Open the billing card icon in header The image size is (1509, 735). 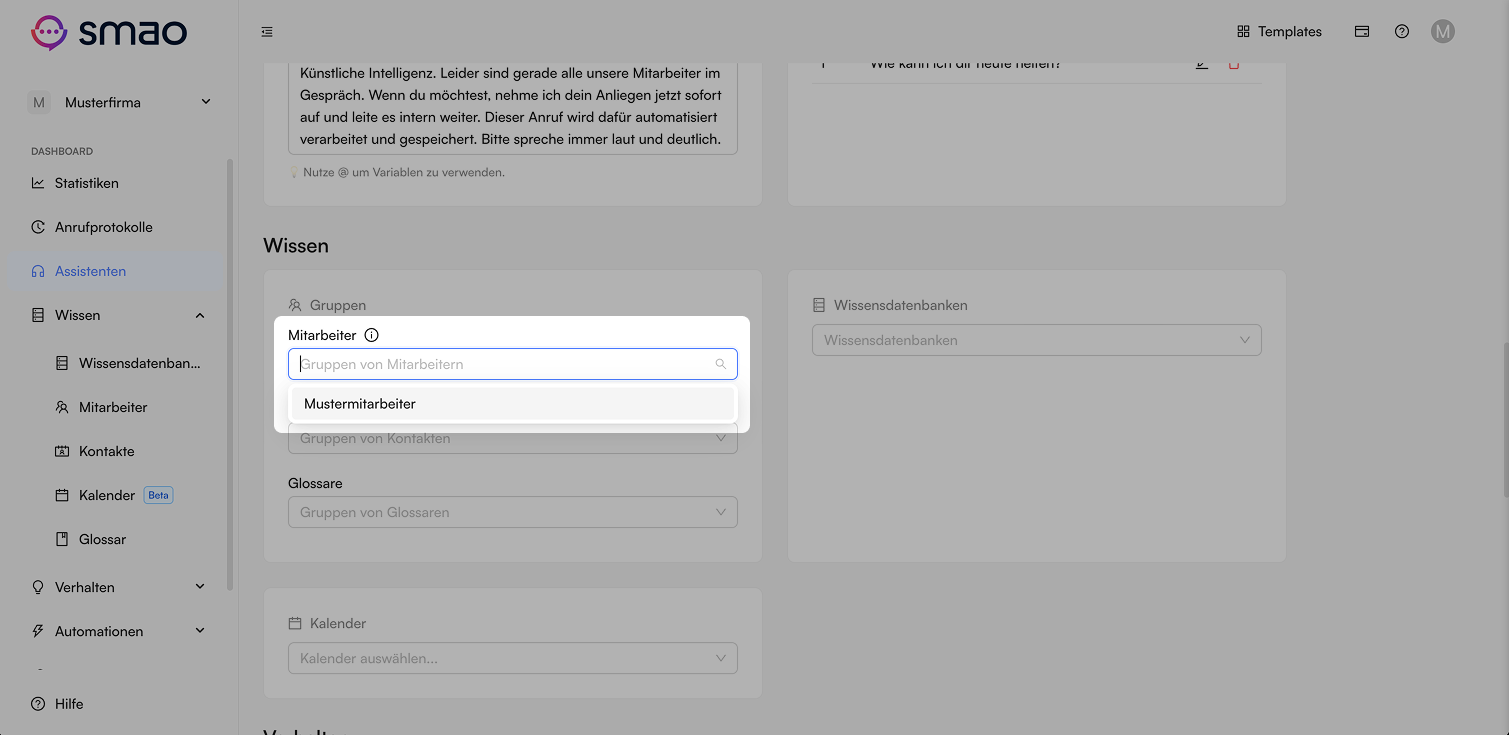coord(1362,32)
